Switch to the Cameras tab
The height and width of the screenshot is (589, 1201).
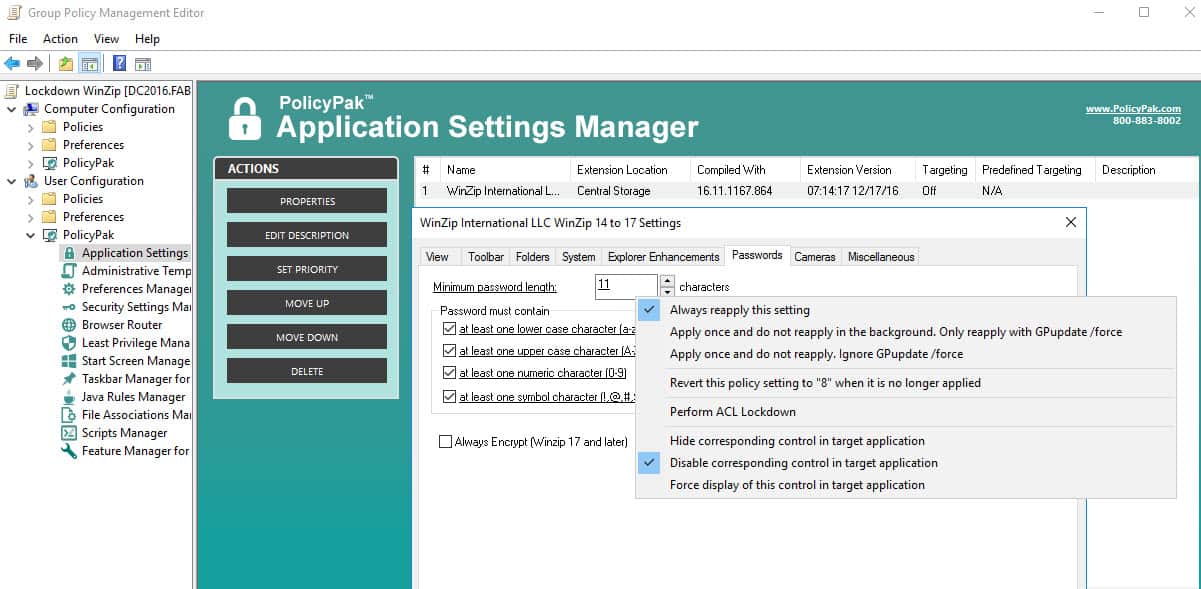[814, 256]
